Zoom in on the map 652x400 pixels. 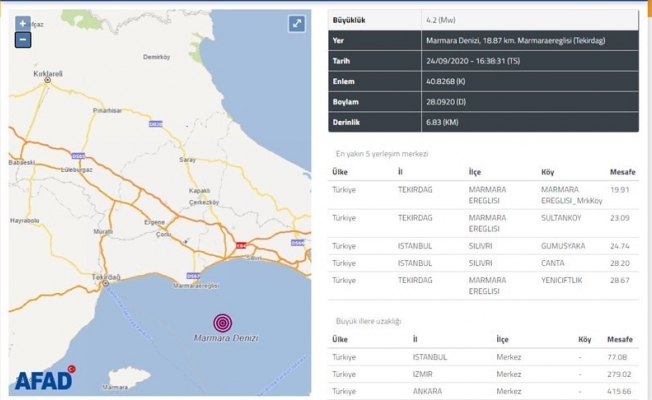coord(22,24)
